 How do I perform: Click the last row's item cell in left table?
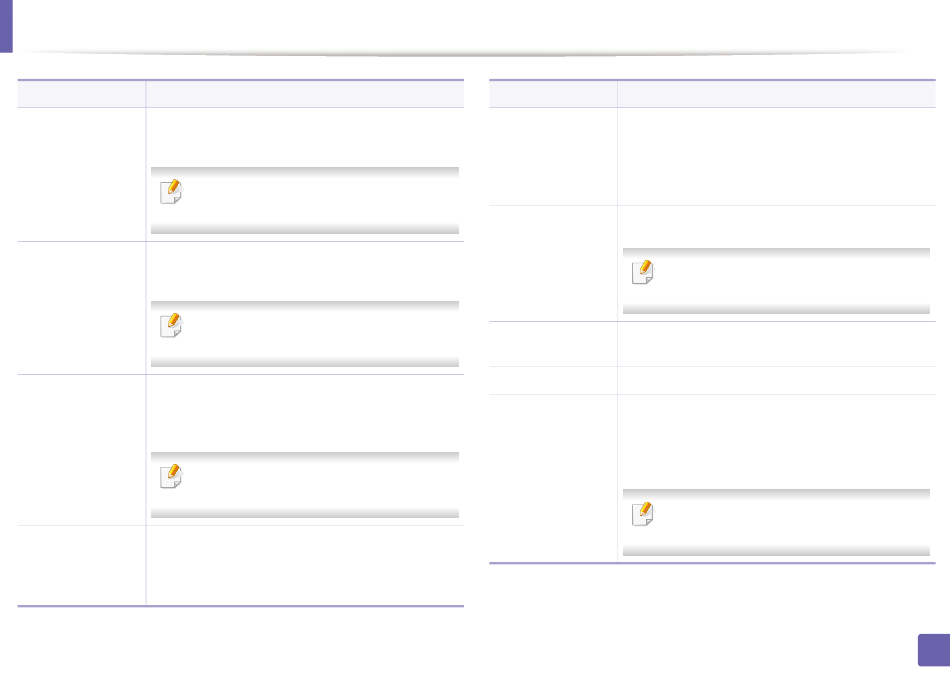81,565
